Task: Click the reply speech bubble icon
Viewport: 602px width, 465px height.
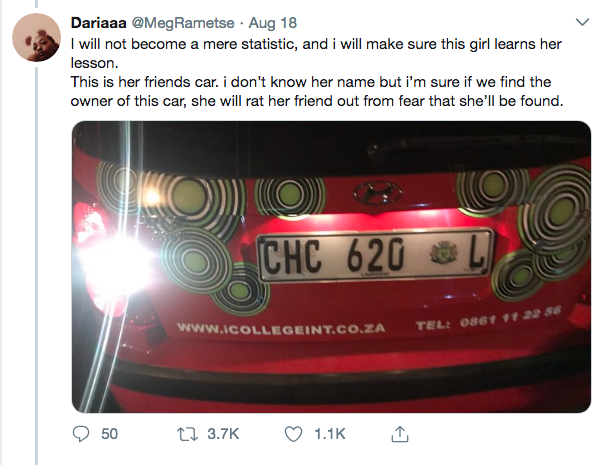Action: click(x=82, y=433)
